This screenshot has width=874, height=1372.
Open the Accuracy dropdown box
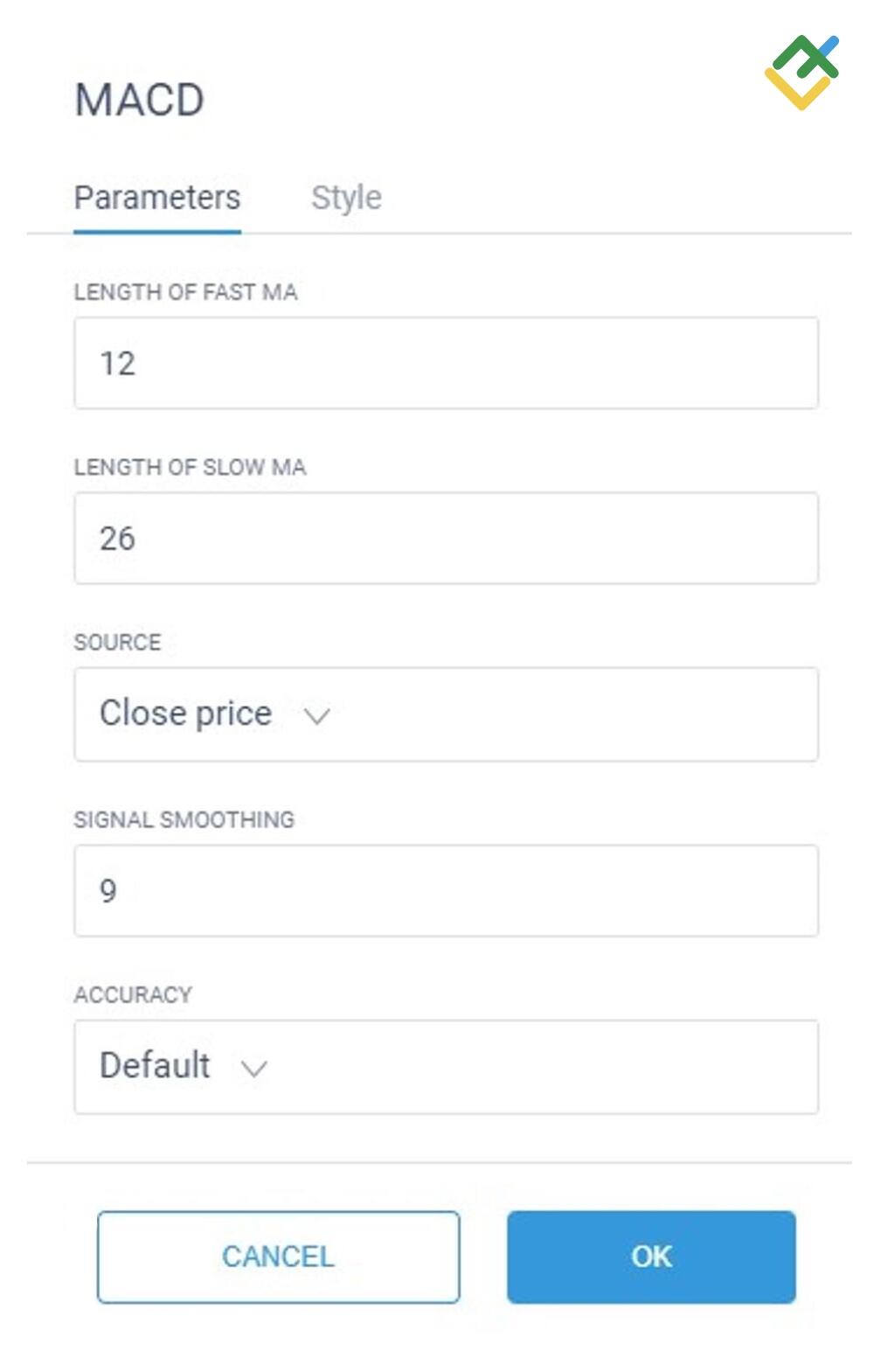446,1066
